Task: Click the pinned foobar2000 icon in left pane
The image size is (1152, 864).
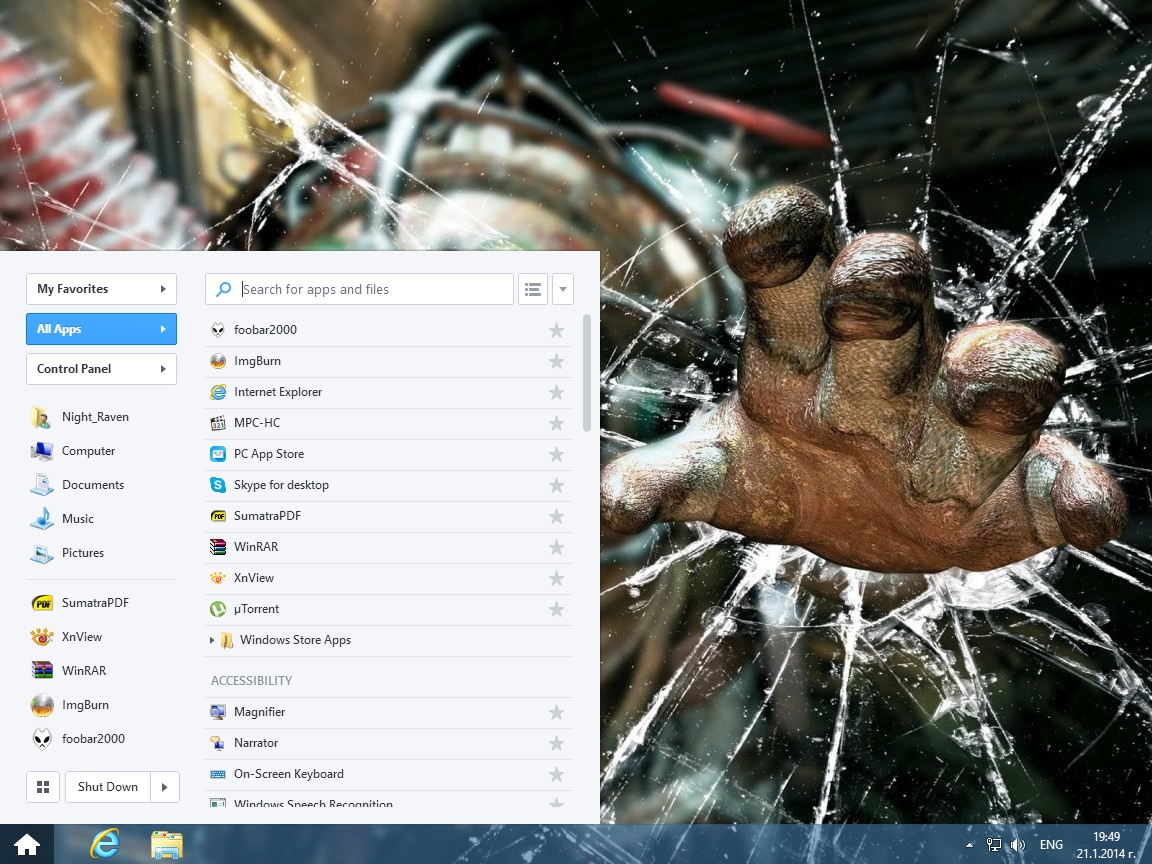Action: 42,739
